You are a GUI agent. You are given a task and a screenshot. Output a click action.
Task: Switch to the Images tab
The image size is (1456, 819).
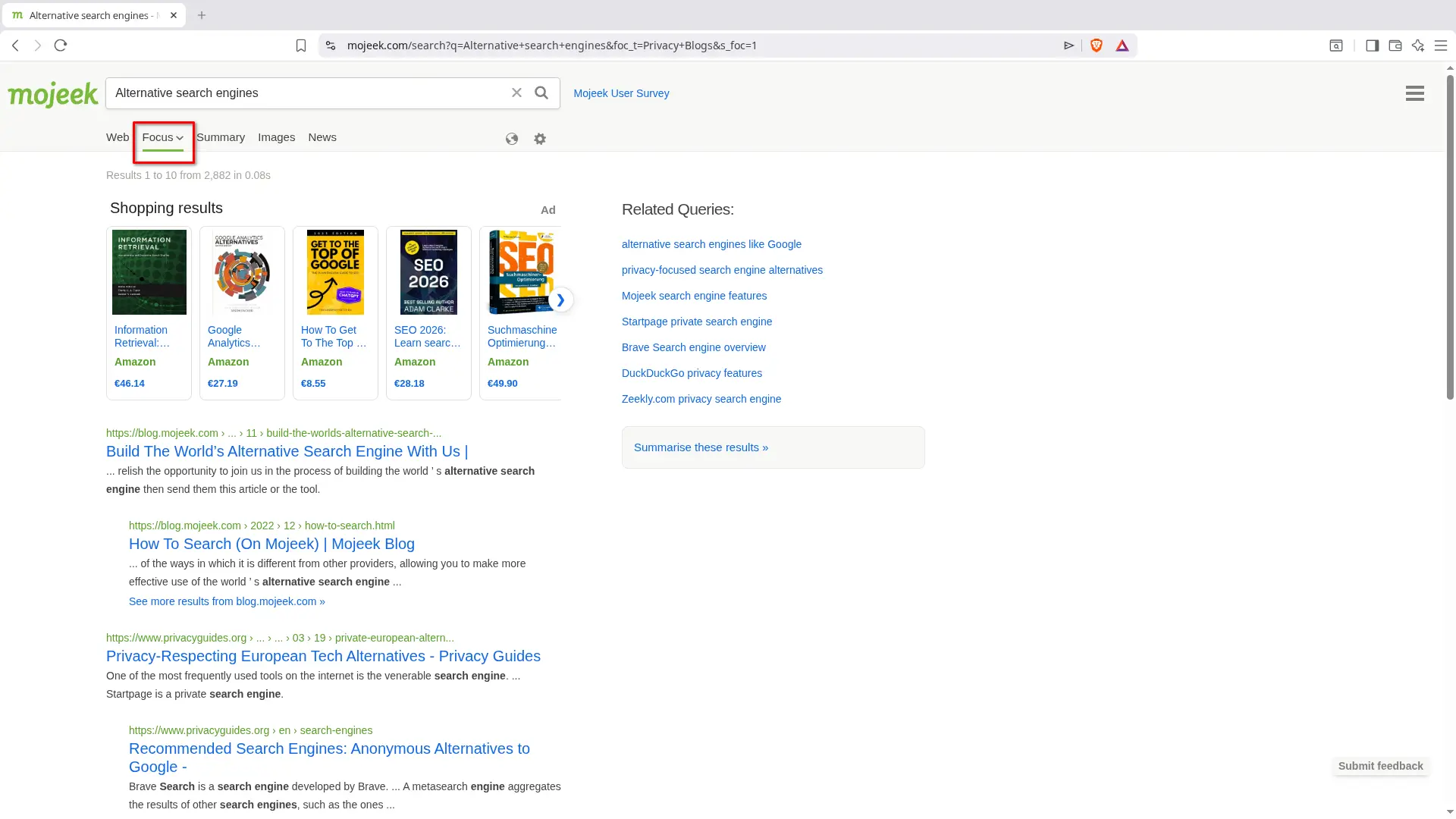276,137
